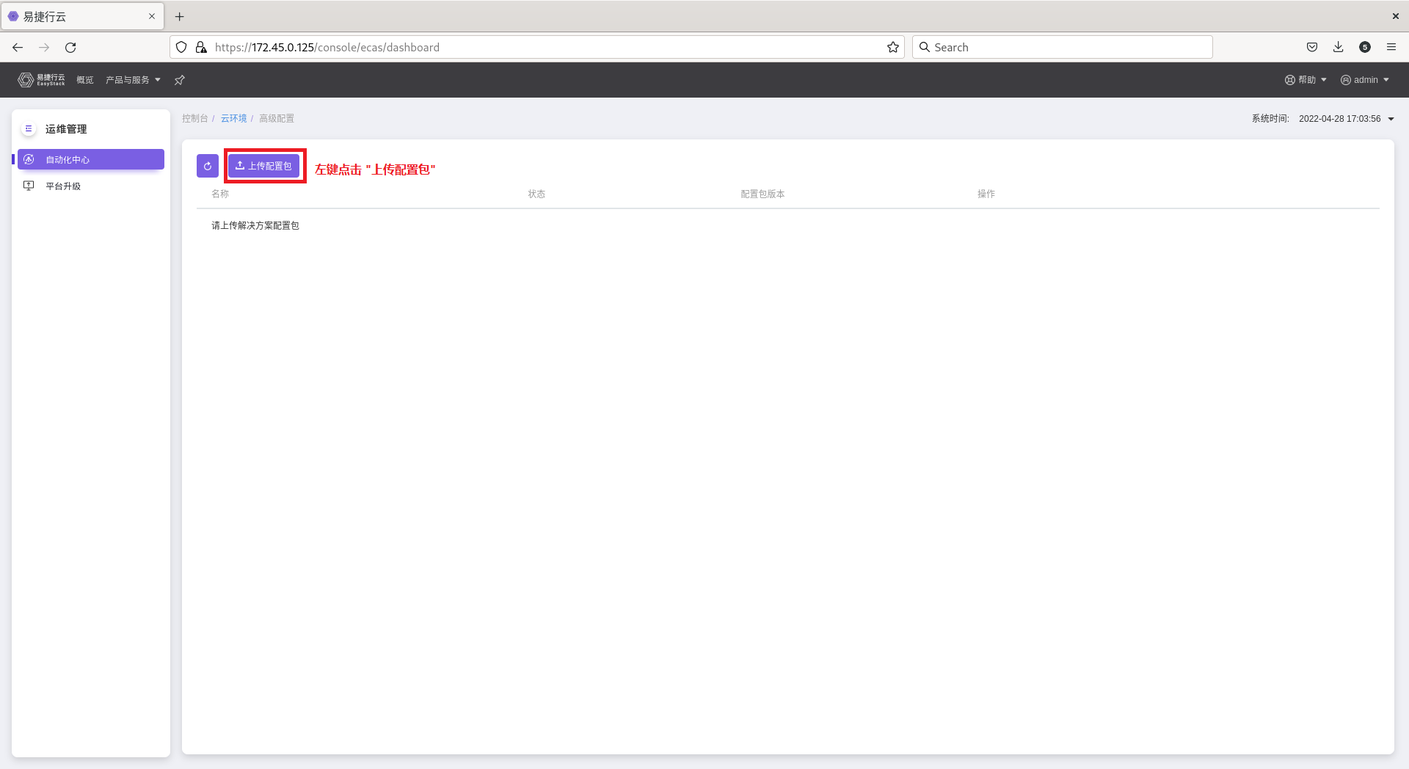This screenshot has height=769, width=1409.
Task: Expand the 帮助 help dropdown
Action: tap(1305, 80)
